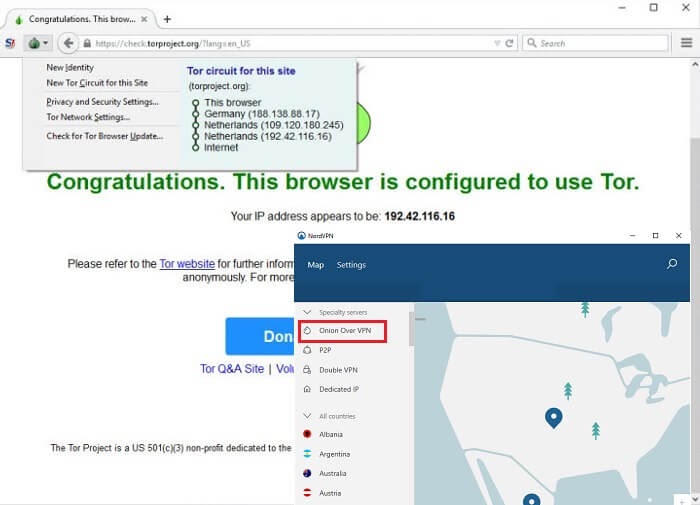This screenshot has height=505, width=700.
Task: Click the Dedicated IP house icon
Action: (x=307, y=389)
